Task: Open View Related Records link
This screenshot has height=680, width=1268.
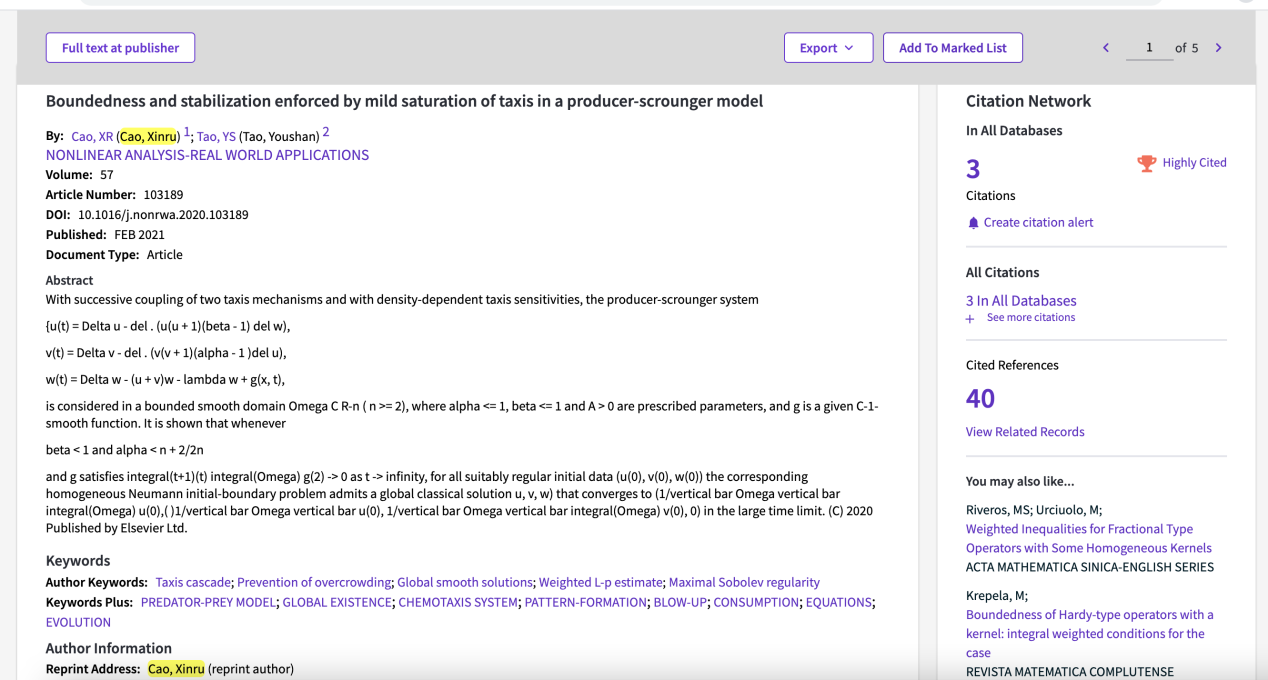Action: [1025, 432]
